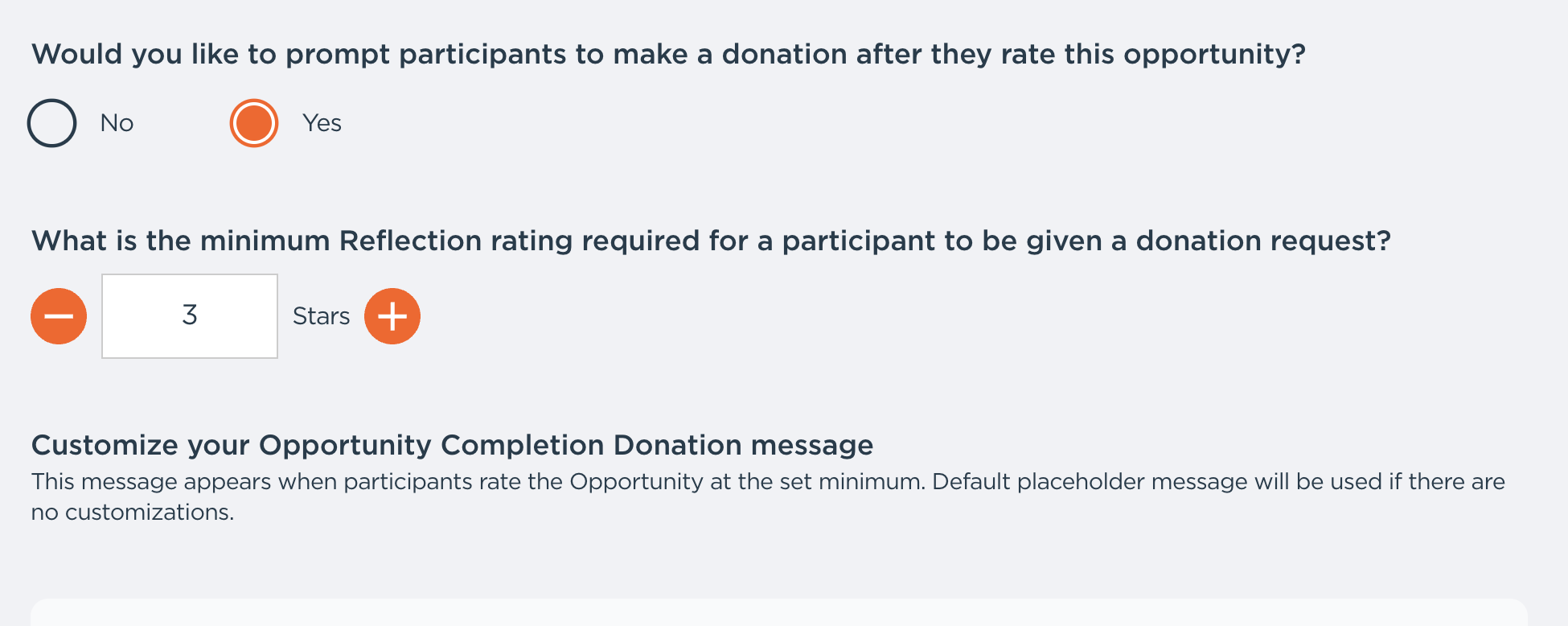
Task: Click the donation prompt question heading
Action: (667, 54)
